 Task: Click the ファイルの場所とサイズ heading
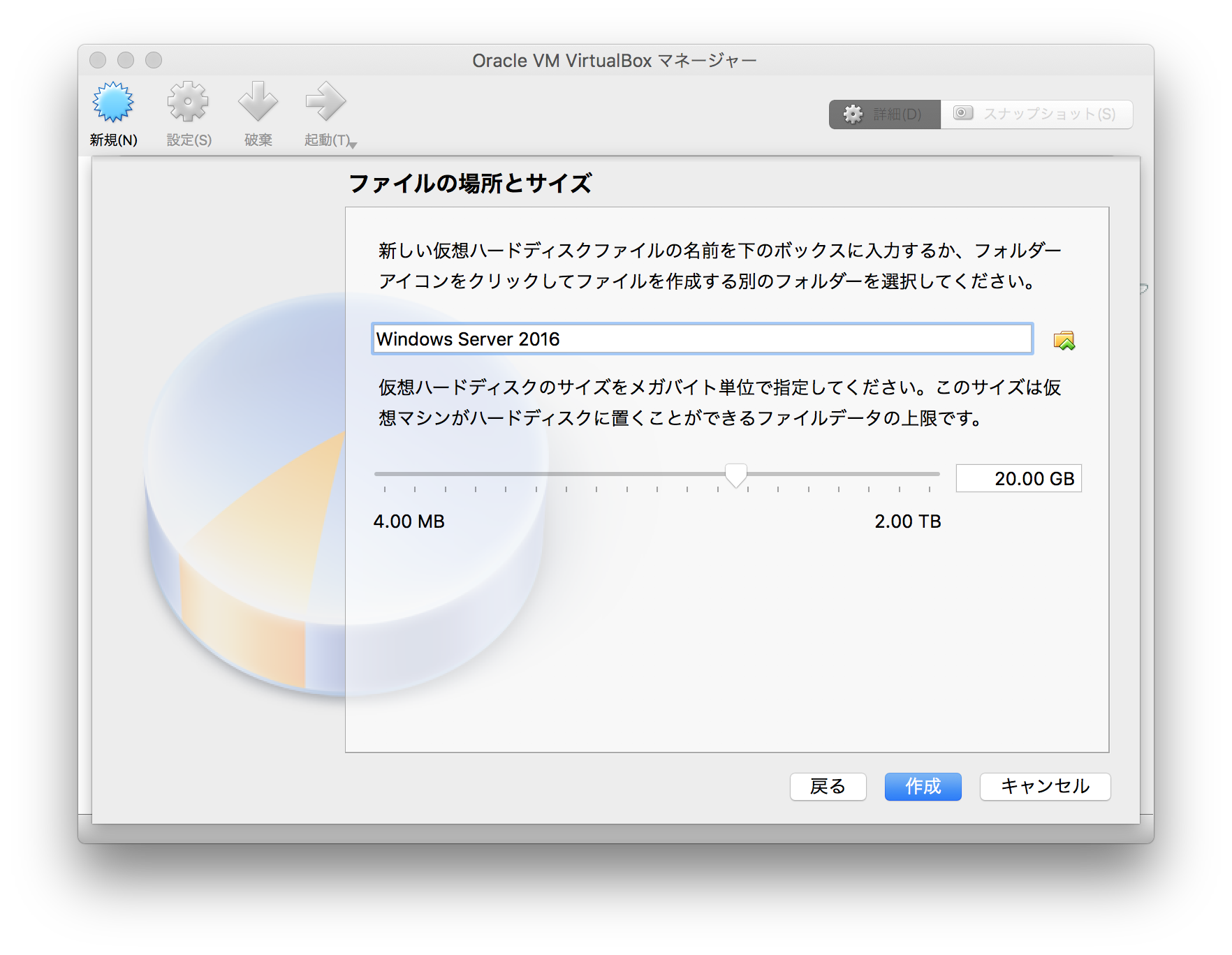click(x=470, y=184)
